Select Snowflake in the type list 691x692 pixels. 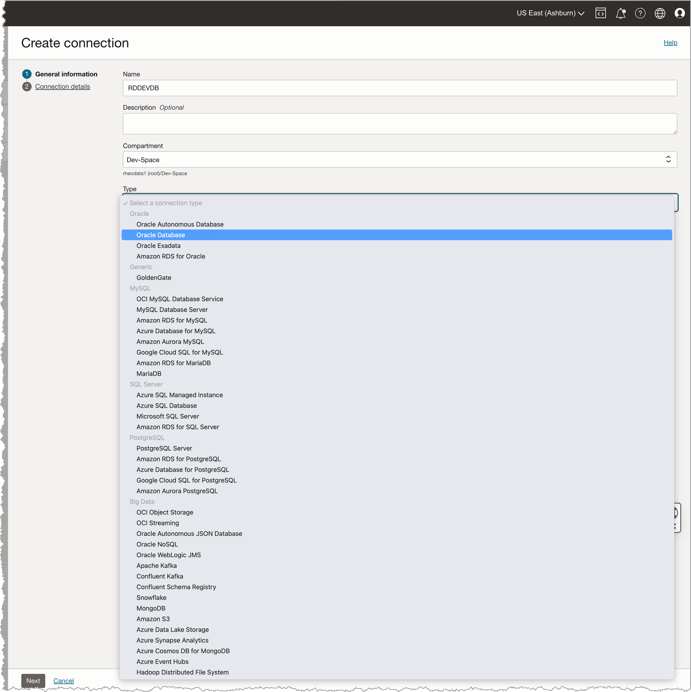pos(152,598)
